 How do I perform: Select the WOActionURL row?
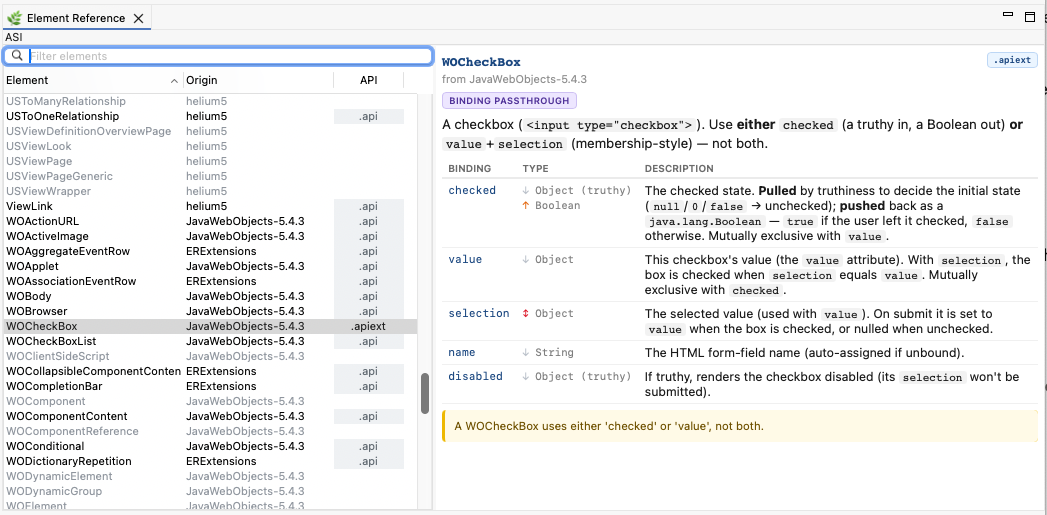pos(210,221)
